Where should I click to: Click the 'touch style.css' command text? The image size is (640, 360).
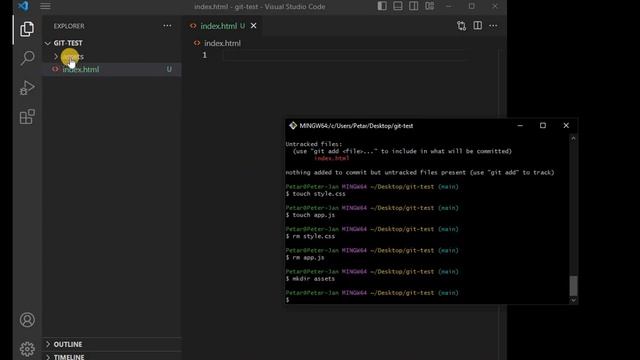(x=319, y=194)
